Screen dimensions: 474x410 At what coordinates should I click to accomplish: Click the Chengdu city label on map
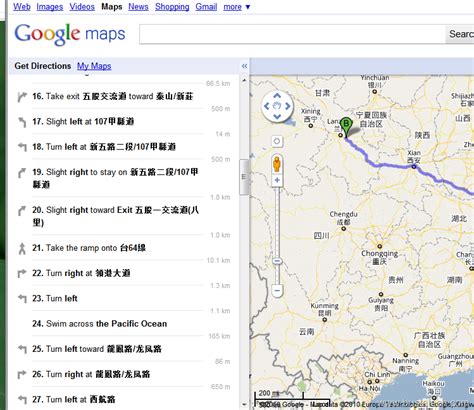[343, 218]
